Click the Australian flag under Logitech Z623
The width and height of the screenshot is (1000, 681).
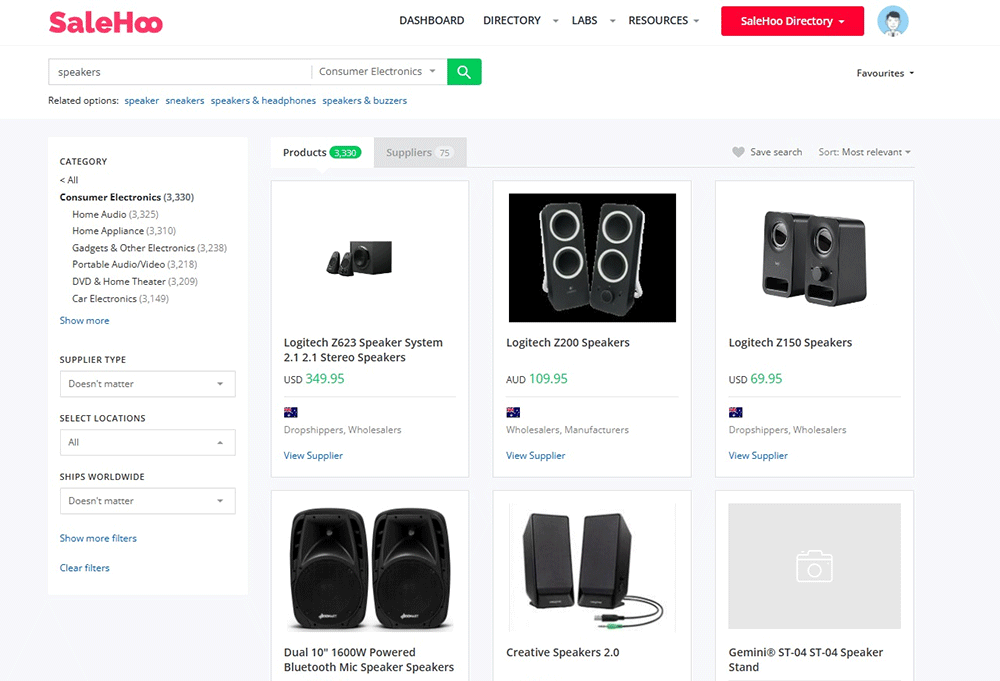point(291,412)
